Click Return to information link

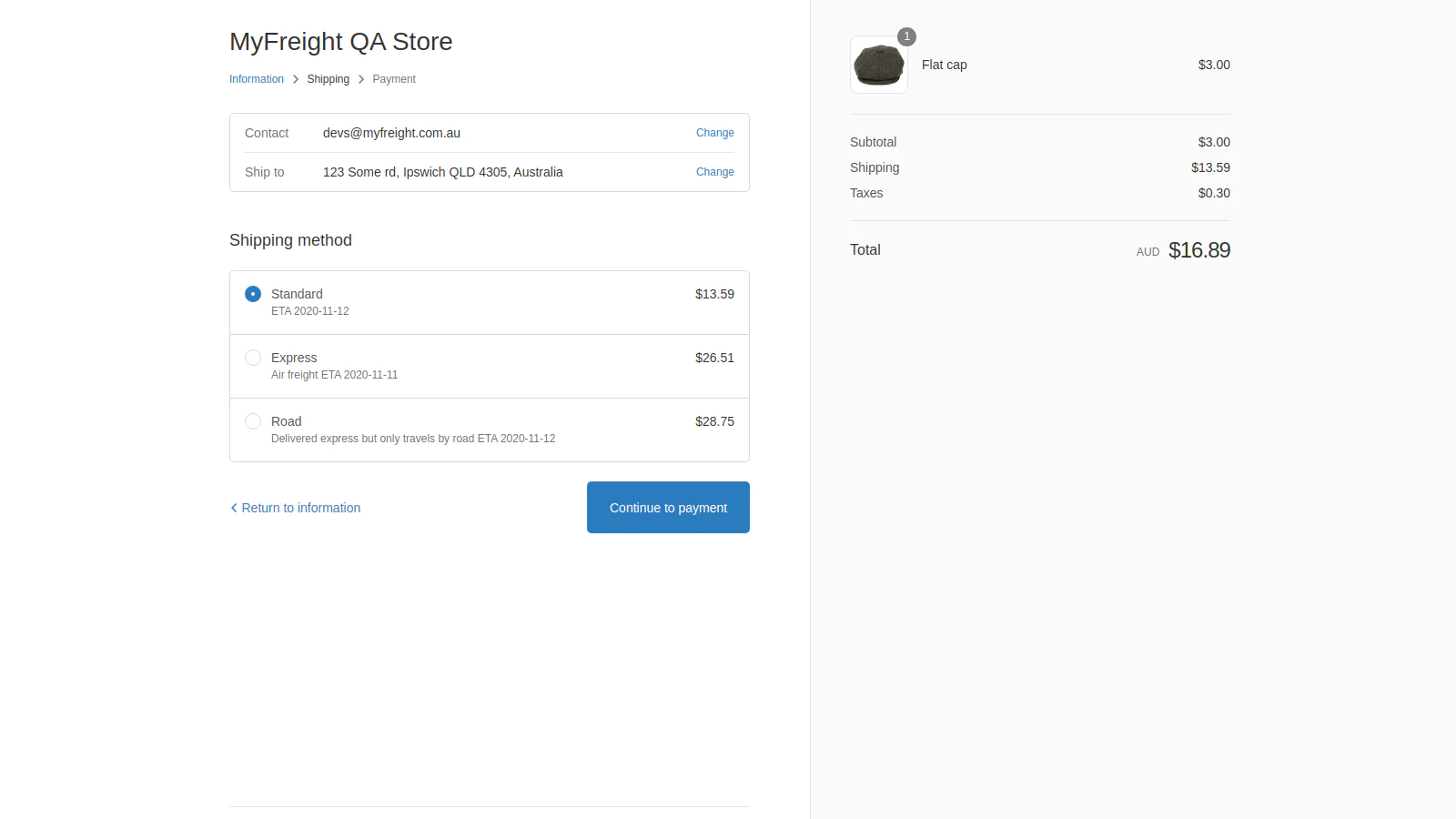(301, 508)
